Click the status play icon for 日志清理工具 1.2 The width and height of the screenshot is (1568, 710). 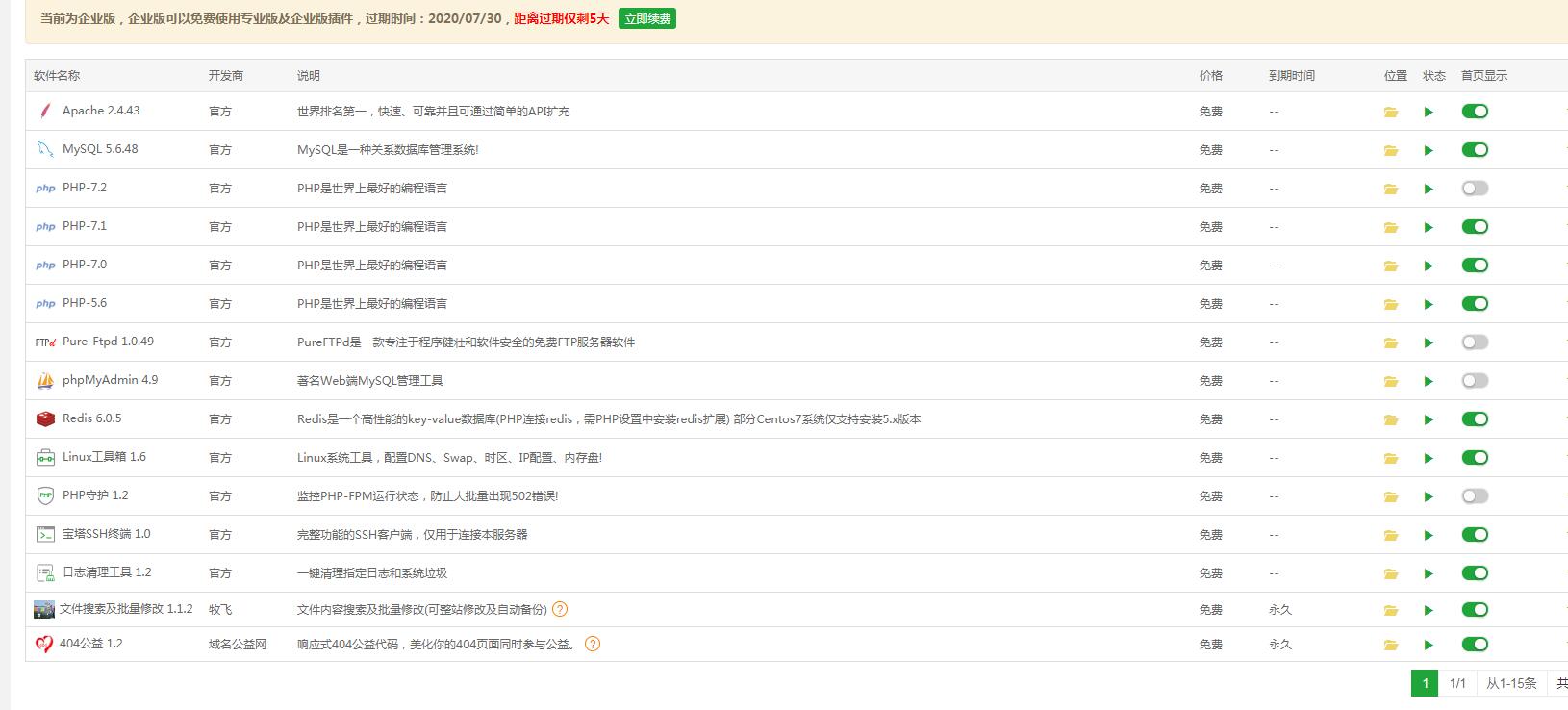pyautogui.click(x=1429, y=573)
